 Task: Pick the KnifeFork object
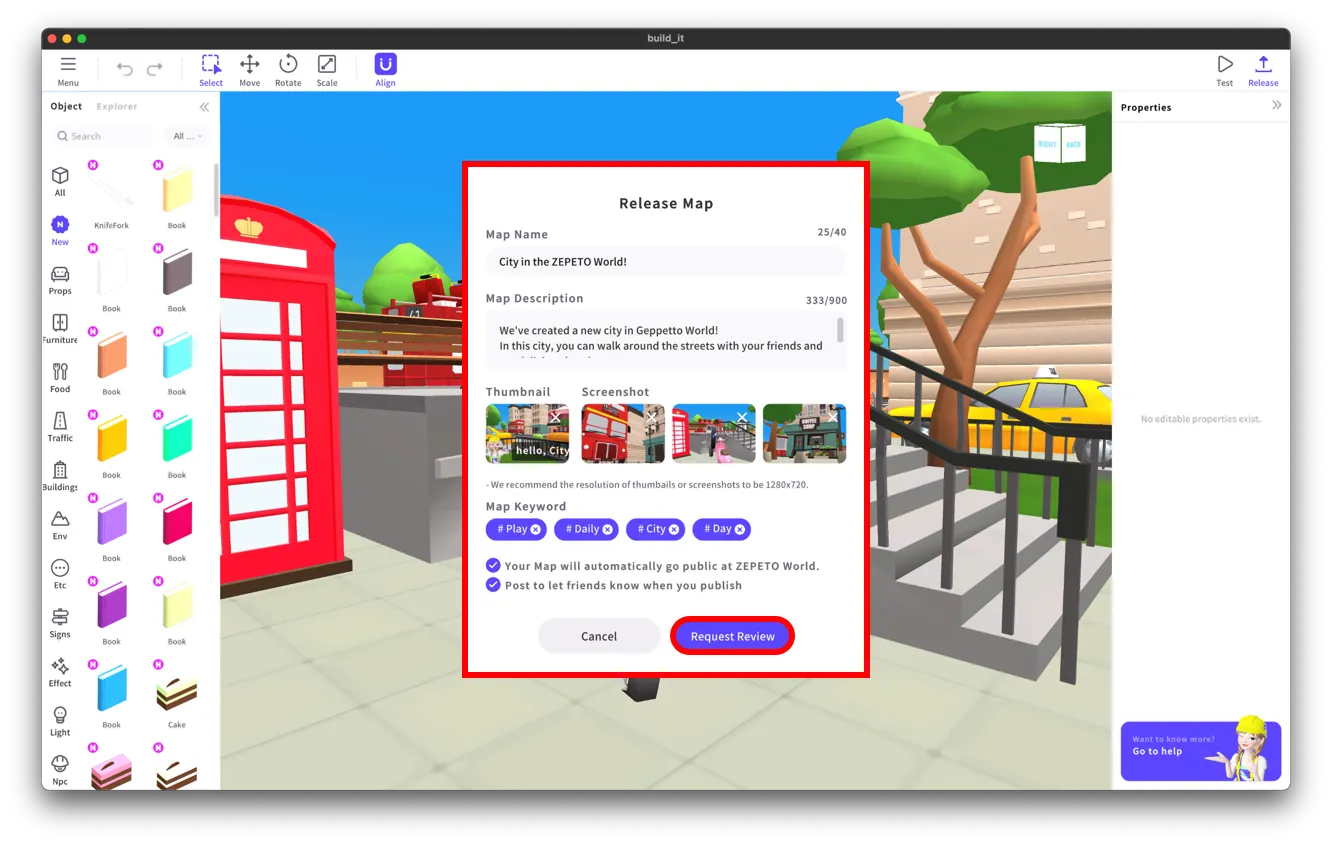click(x=111, y=195)
